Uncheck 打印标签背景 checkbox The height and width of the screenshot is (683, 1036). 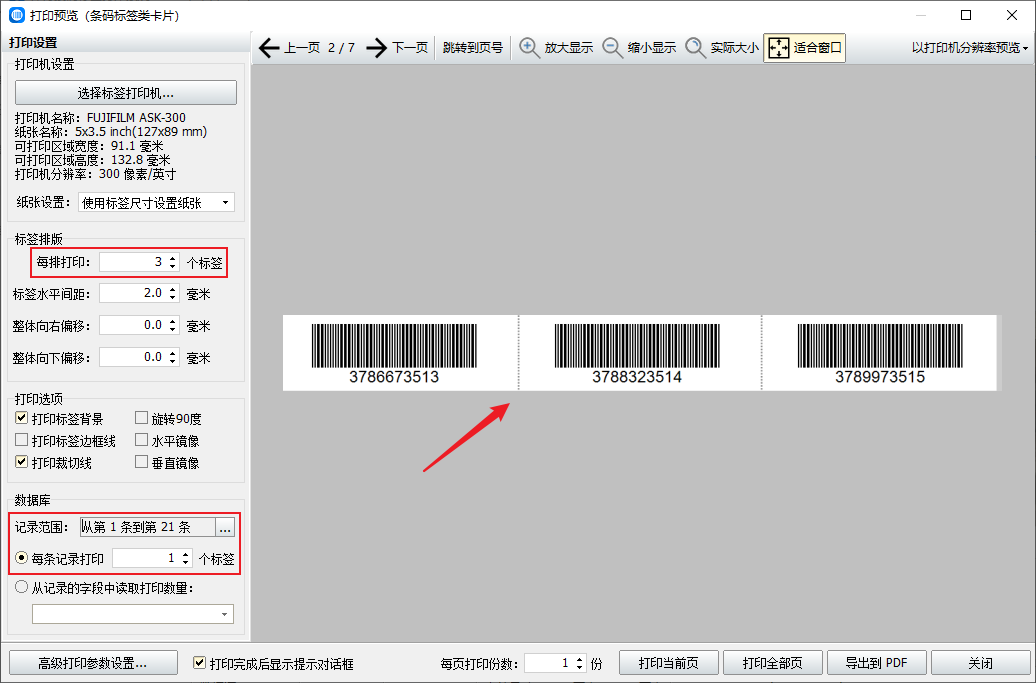22,417
